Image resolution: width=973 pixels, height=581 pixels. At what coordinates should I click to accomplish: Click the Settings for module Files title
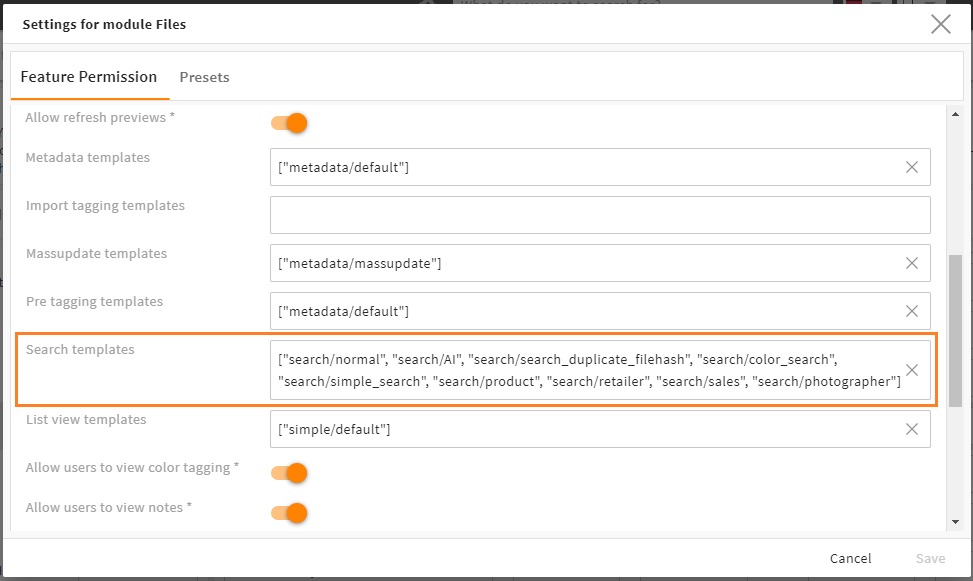pos(104,24)
